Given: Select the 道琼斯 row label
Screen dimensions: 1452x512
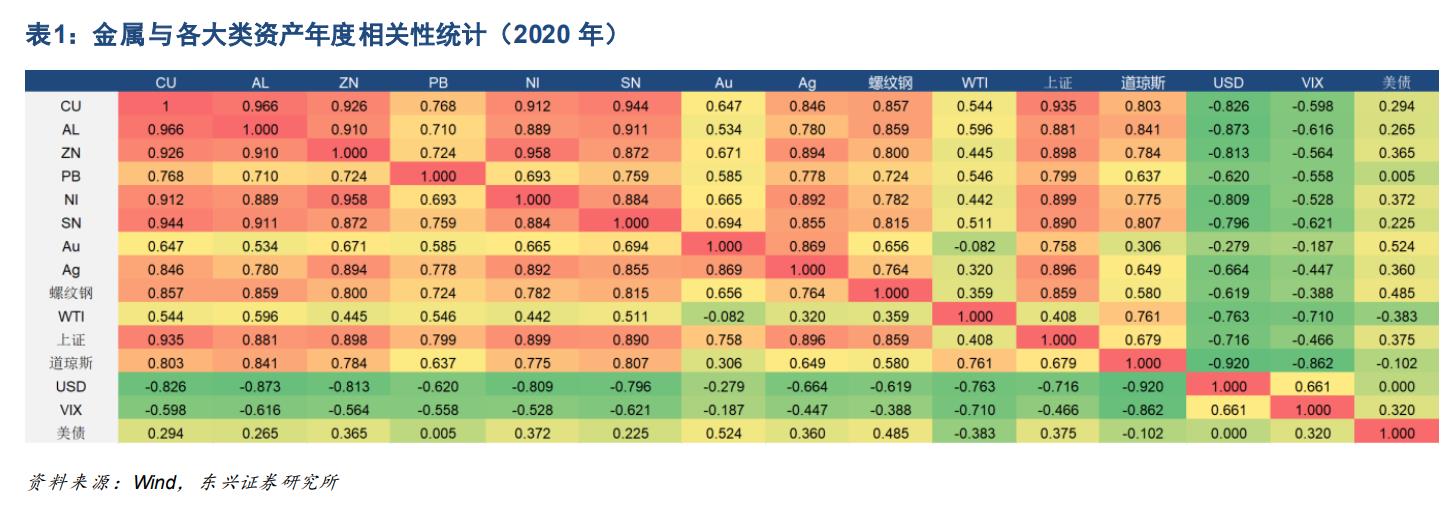Looking at the screenshot, I should pyautogui.click(x=70, y=363).
